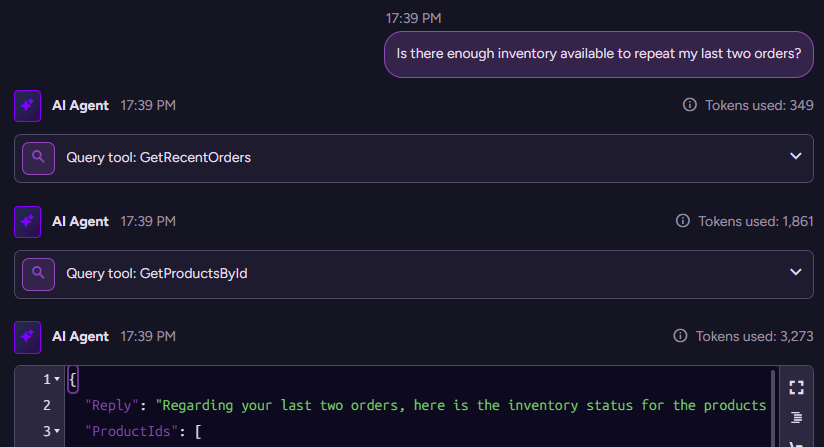The image size is (824, 447).
Task: Open the JSON editor in fullscreen
Action: coord(797,388)
